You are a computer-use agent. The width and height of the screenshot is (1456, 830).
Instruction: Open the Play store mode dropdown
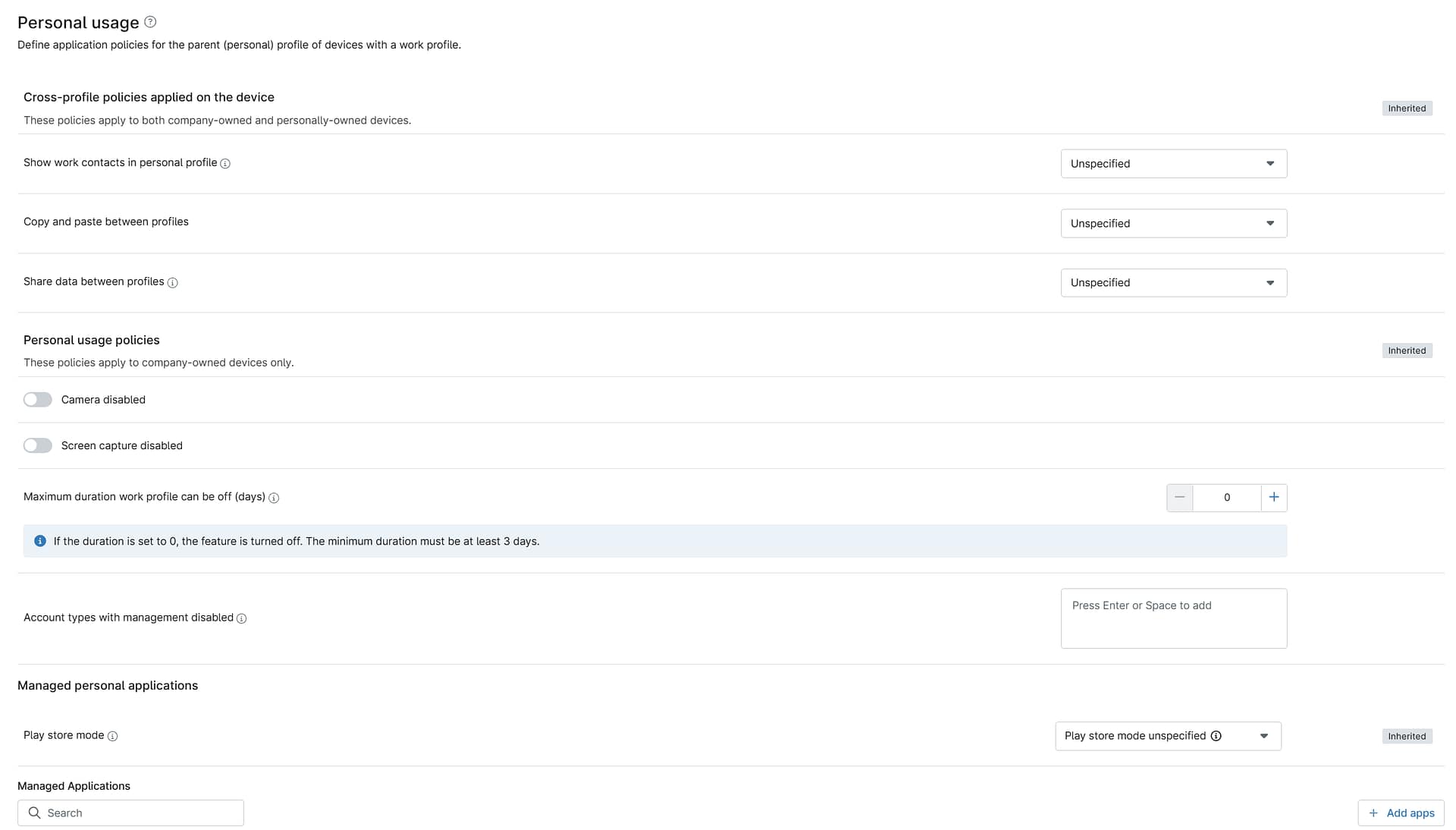(1168, 737)
